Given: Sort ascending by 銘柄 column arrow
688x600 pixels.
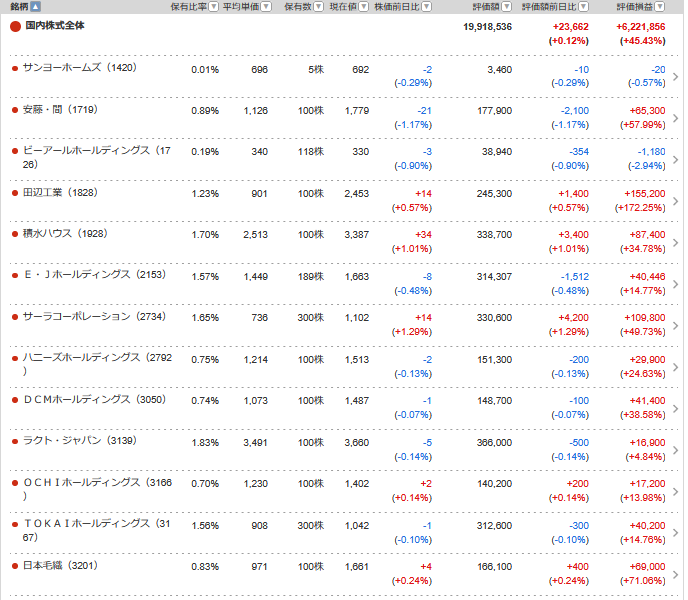Looking at the screenshot, I should coord(36,7).
